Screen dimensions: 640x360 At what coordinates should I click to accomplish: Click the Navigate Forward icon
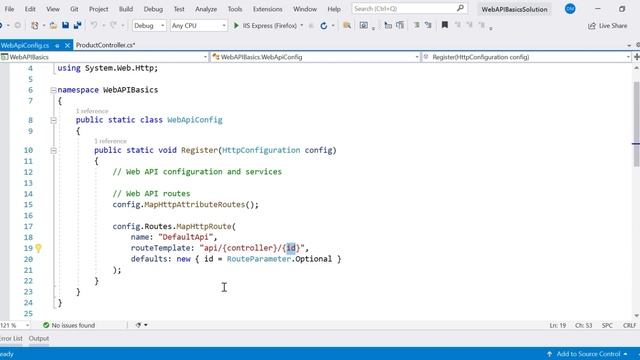point(18,25)
